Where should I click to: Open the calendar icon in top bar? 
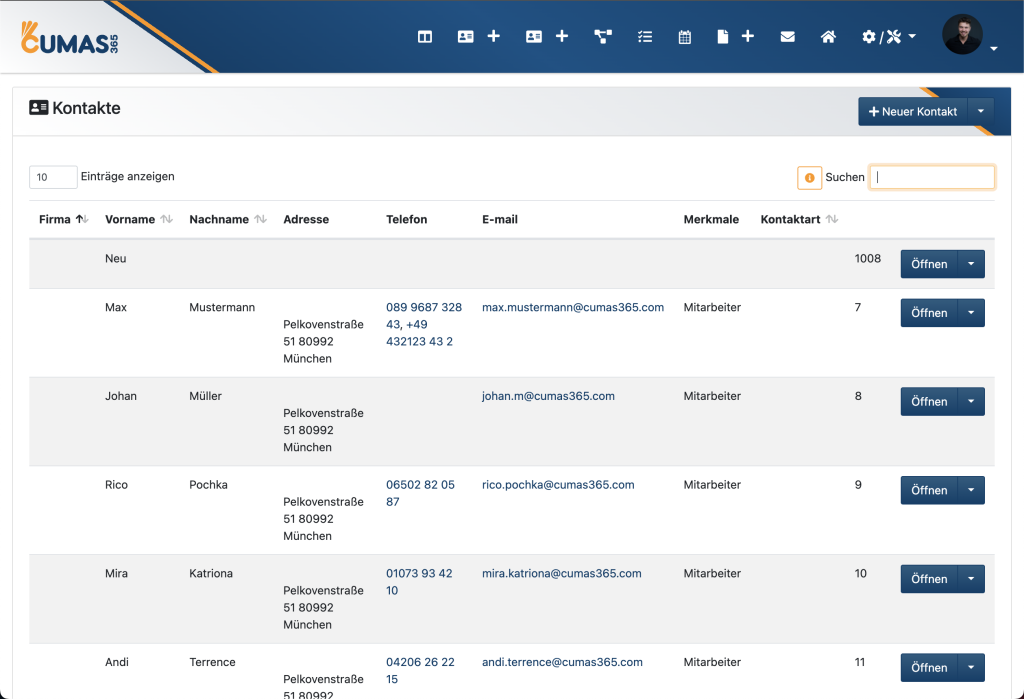685,37
